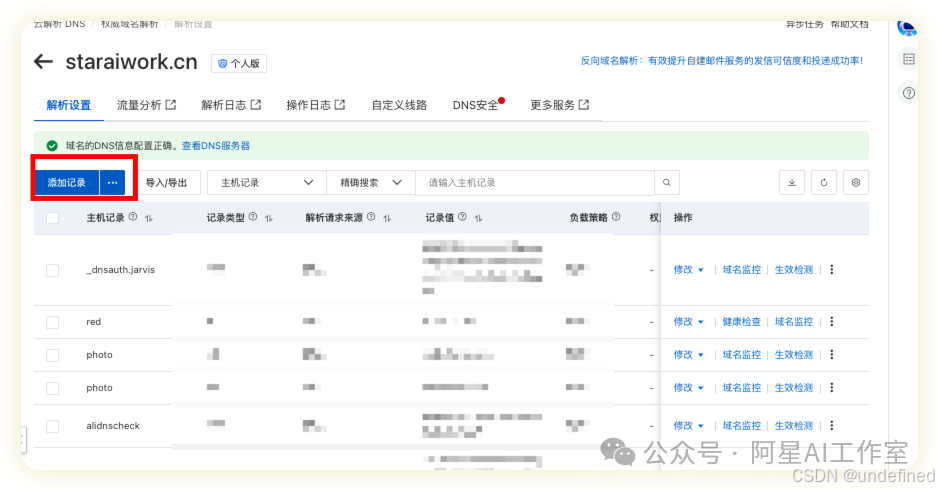Select all records header checkbox
The image size is (939, 491).
[x=53, y=218]
